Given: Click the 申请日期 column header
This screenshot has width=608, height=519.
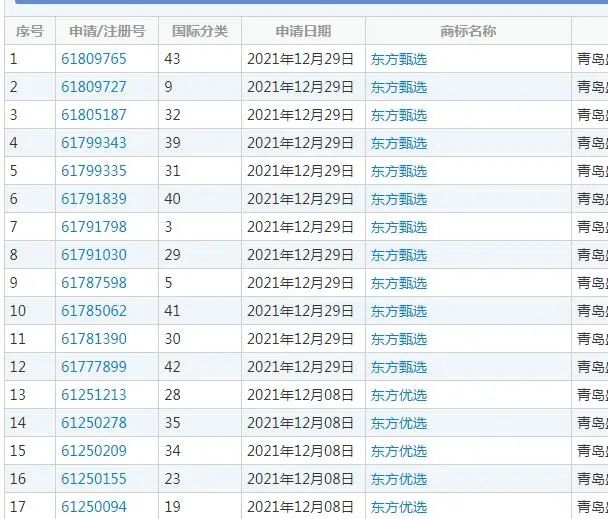Looking at the screenshot, I should 303,31.
